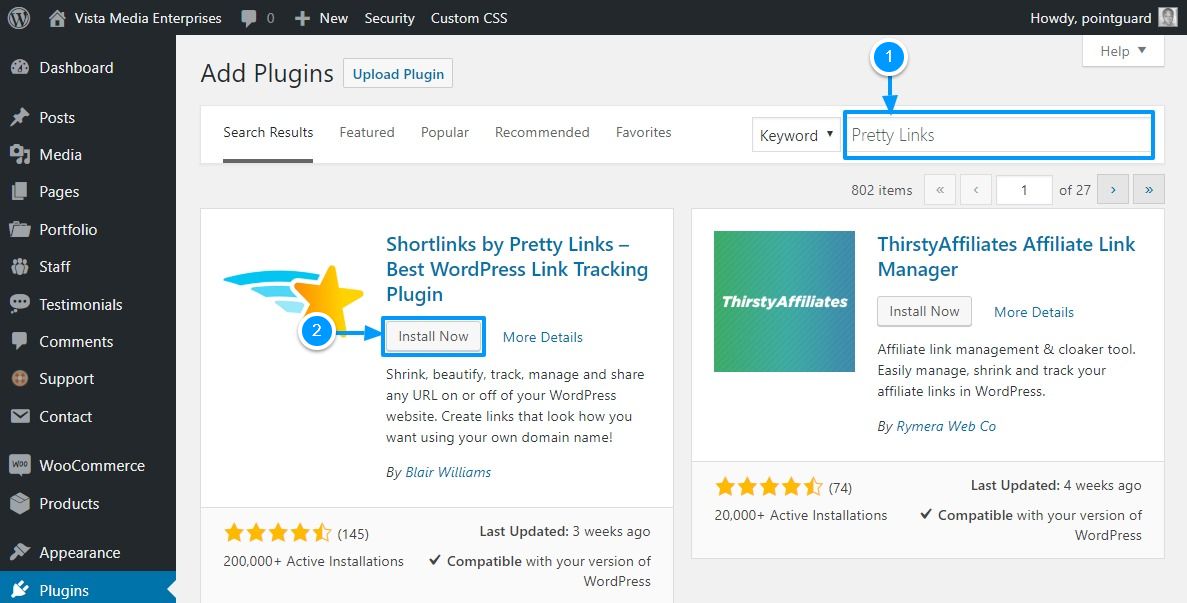Open More Details for Pretty Links plugin
The height and width of the screenshot is (603, 1187).
click(x=543, y=337)
